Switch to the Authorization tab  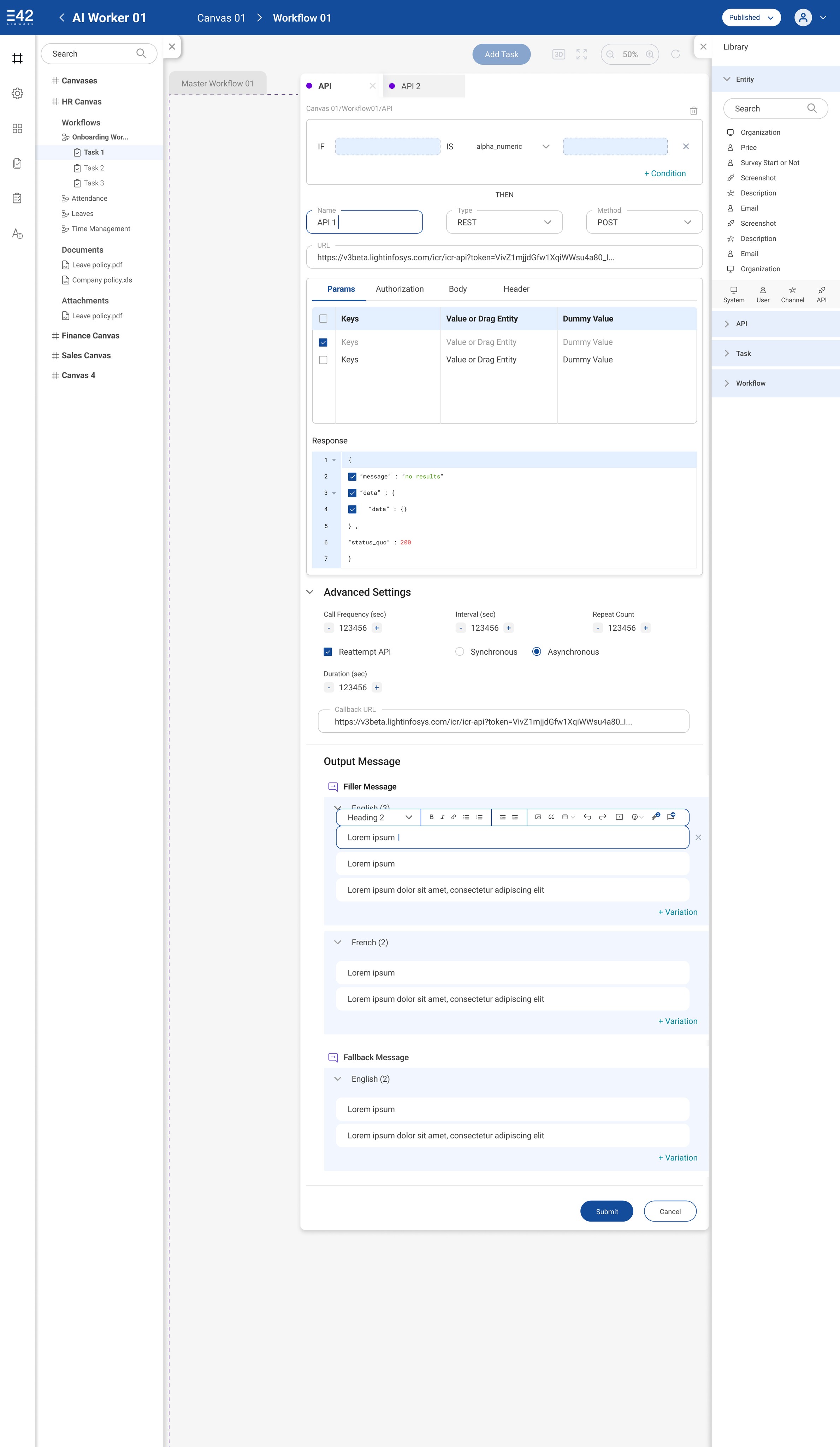pyautogui.click(x=400, y=289)
